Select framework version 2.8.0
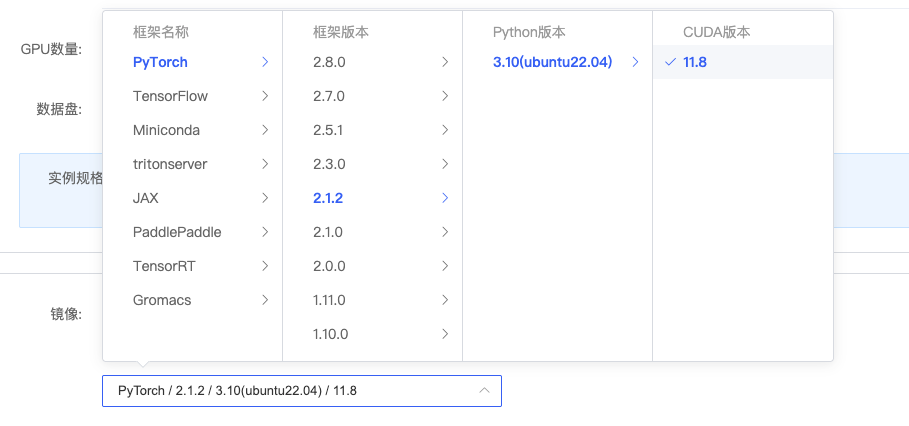This screenshot has height=426, width=909. point(373,62)
